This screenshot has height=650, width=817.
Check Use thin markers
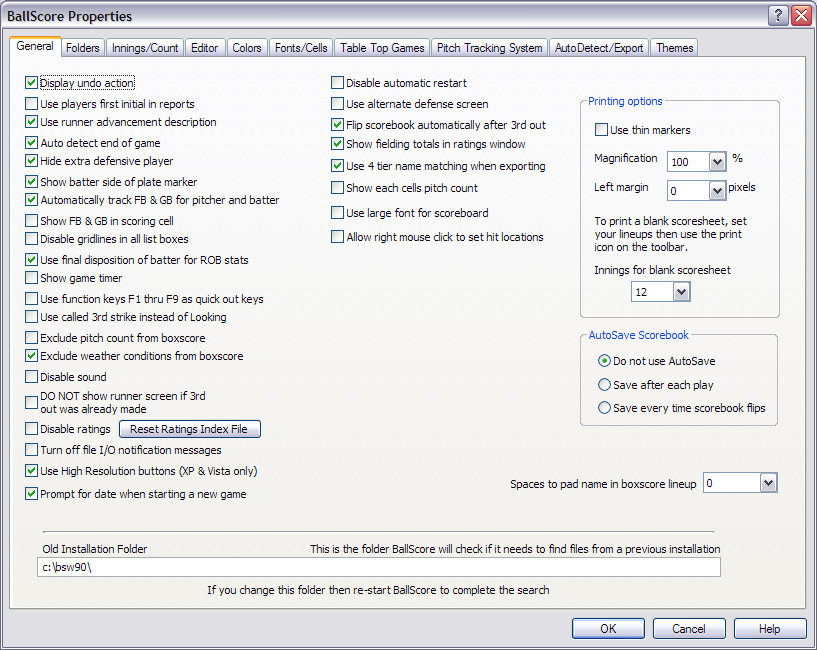coord(601,130)
